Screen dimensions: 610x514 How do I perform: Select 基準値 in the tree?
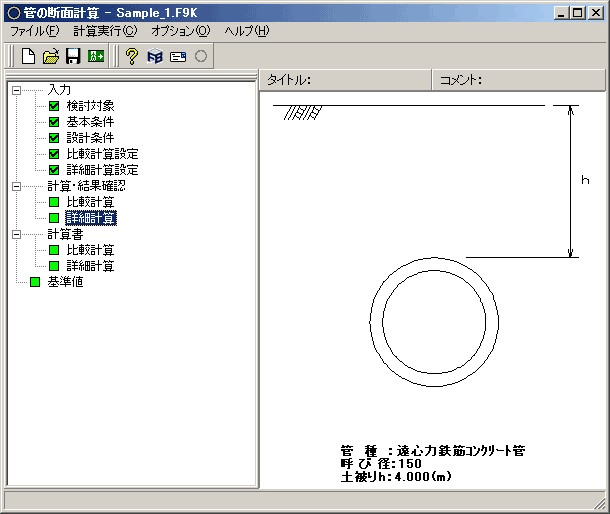(65, 282)
